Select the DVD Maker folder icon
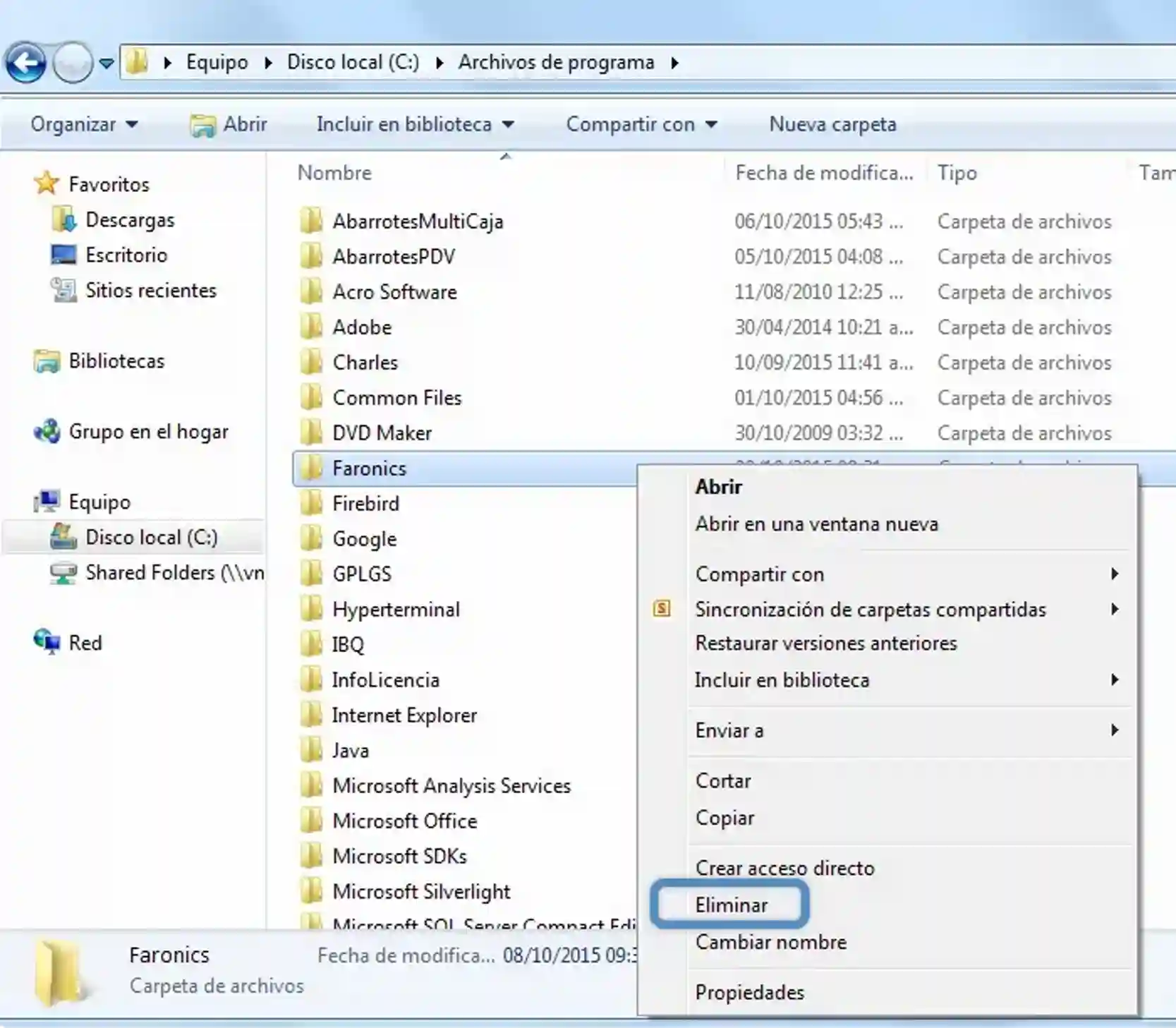This screenshot has height=1028, width=1176. pyautogui.click(x=311, y=433)
